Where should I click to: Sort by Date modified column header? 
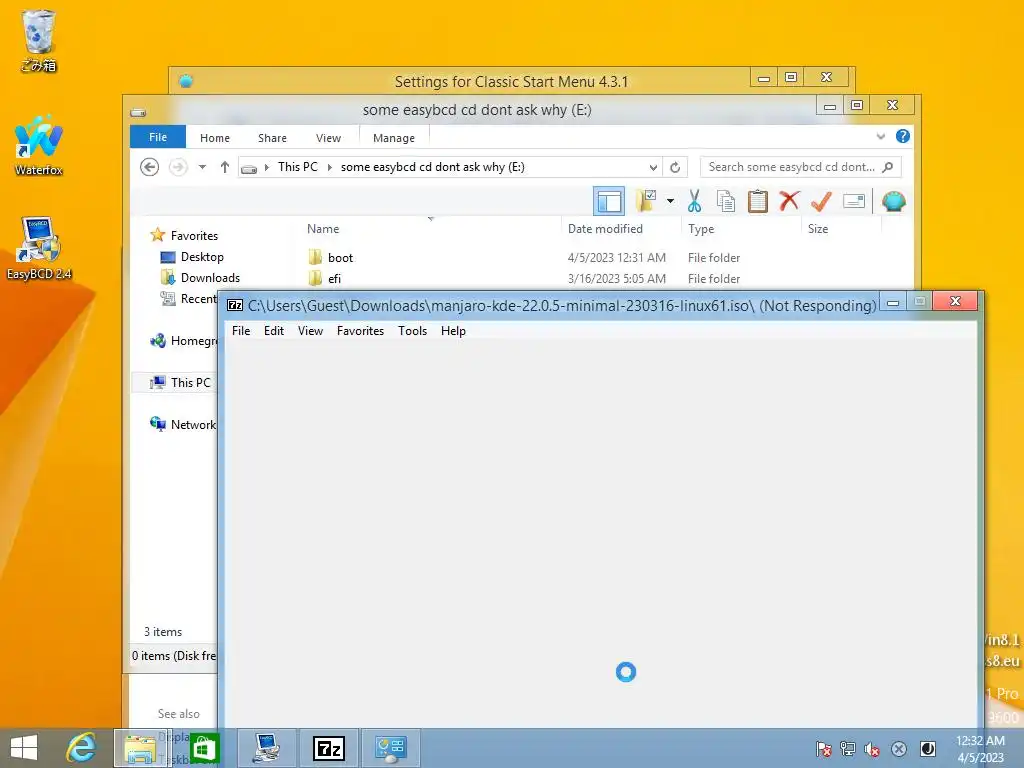[x=605, y=229]
